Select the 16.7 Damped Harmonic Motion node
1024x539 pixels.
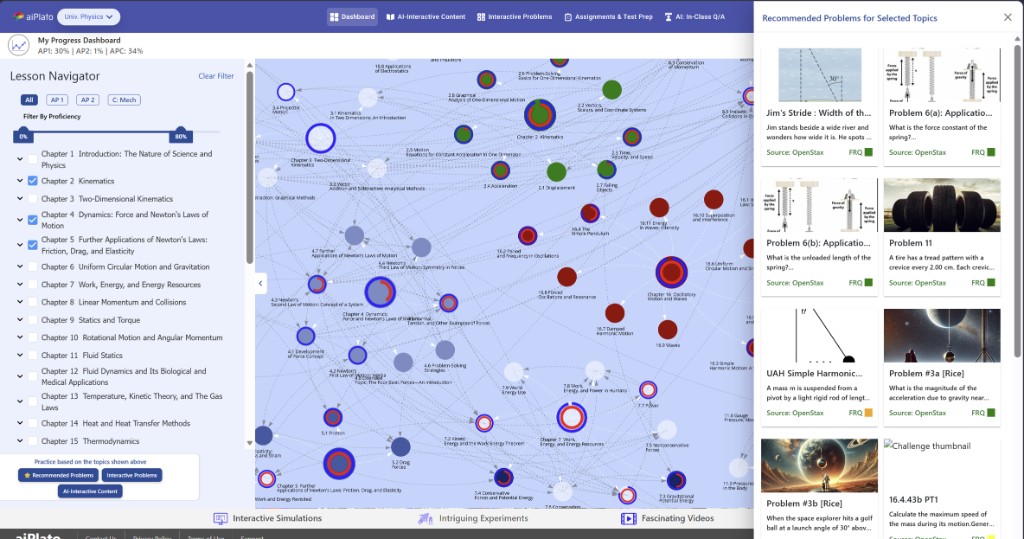point(615,314)
